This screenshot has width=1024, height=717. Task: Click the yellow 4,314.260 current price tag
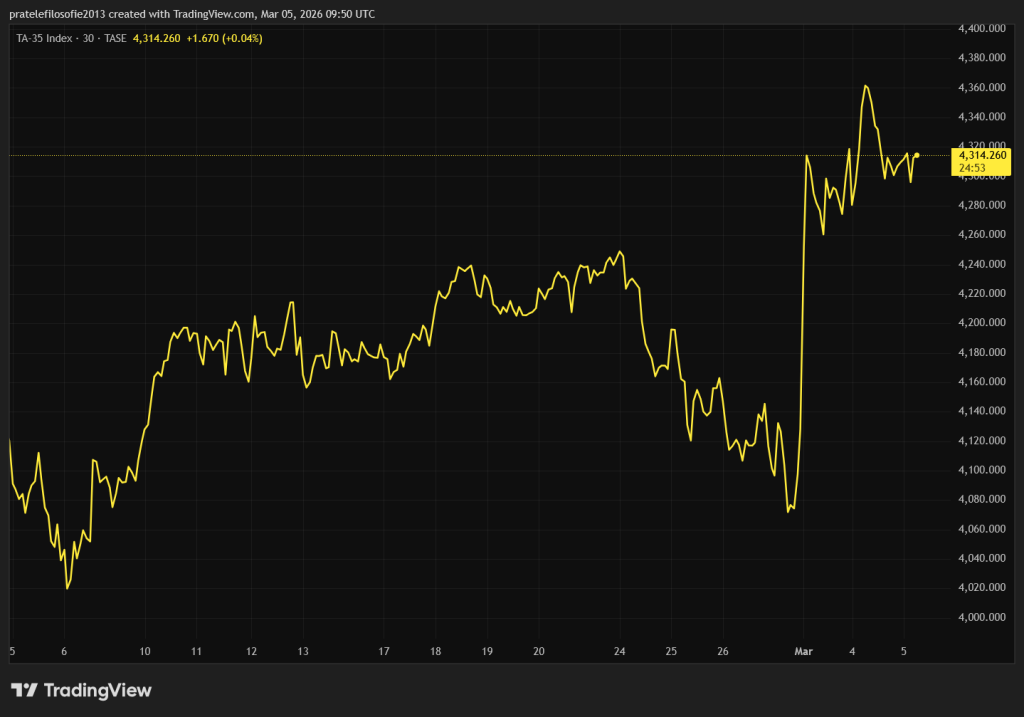pyautogui.click(x=981, y=155)
